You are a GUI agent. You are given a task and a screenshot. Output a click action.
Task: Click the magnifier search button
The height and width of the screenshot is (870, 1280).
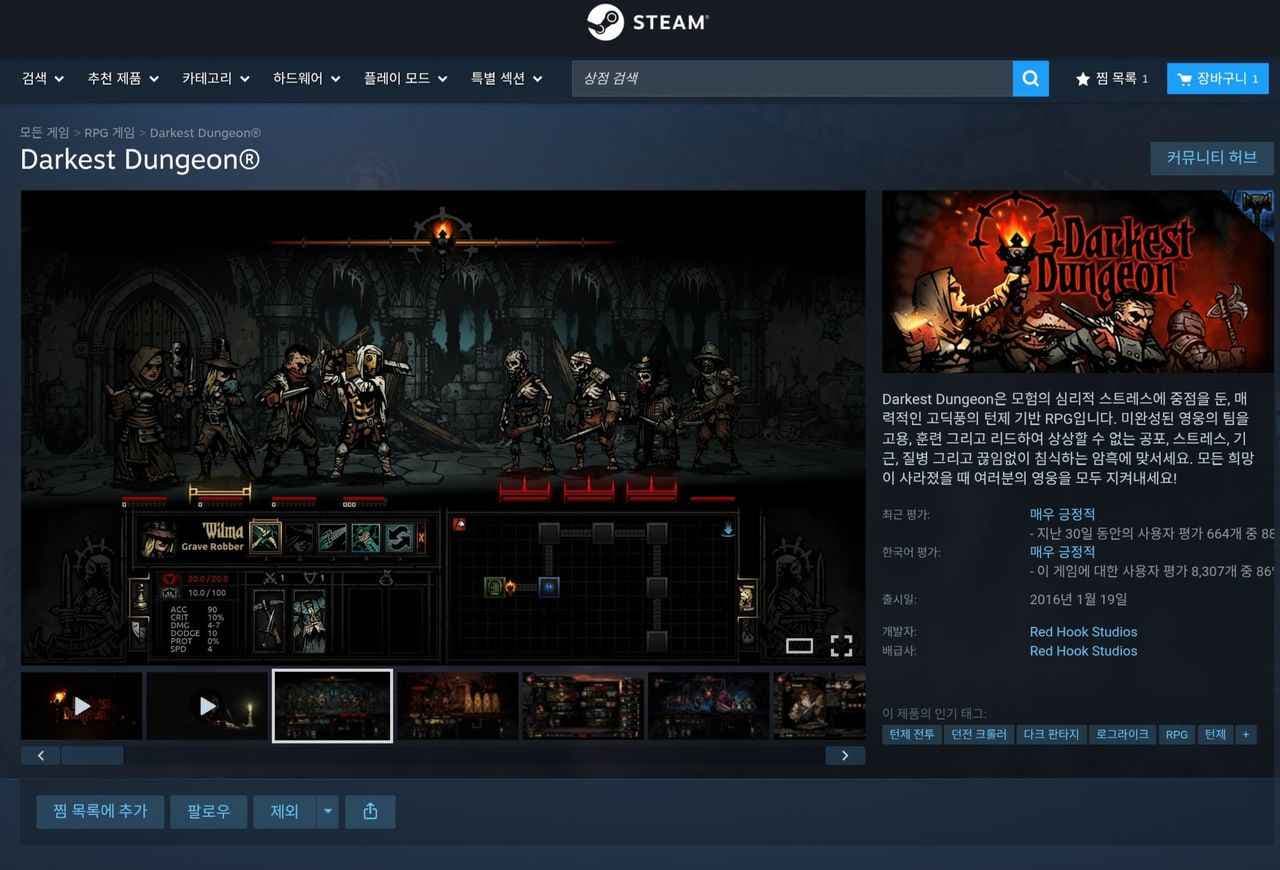[x=1031, y=79]
